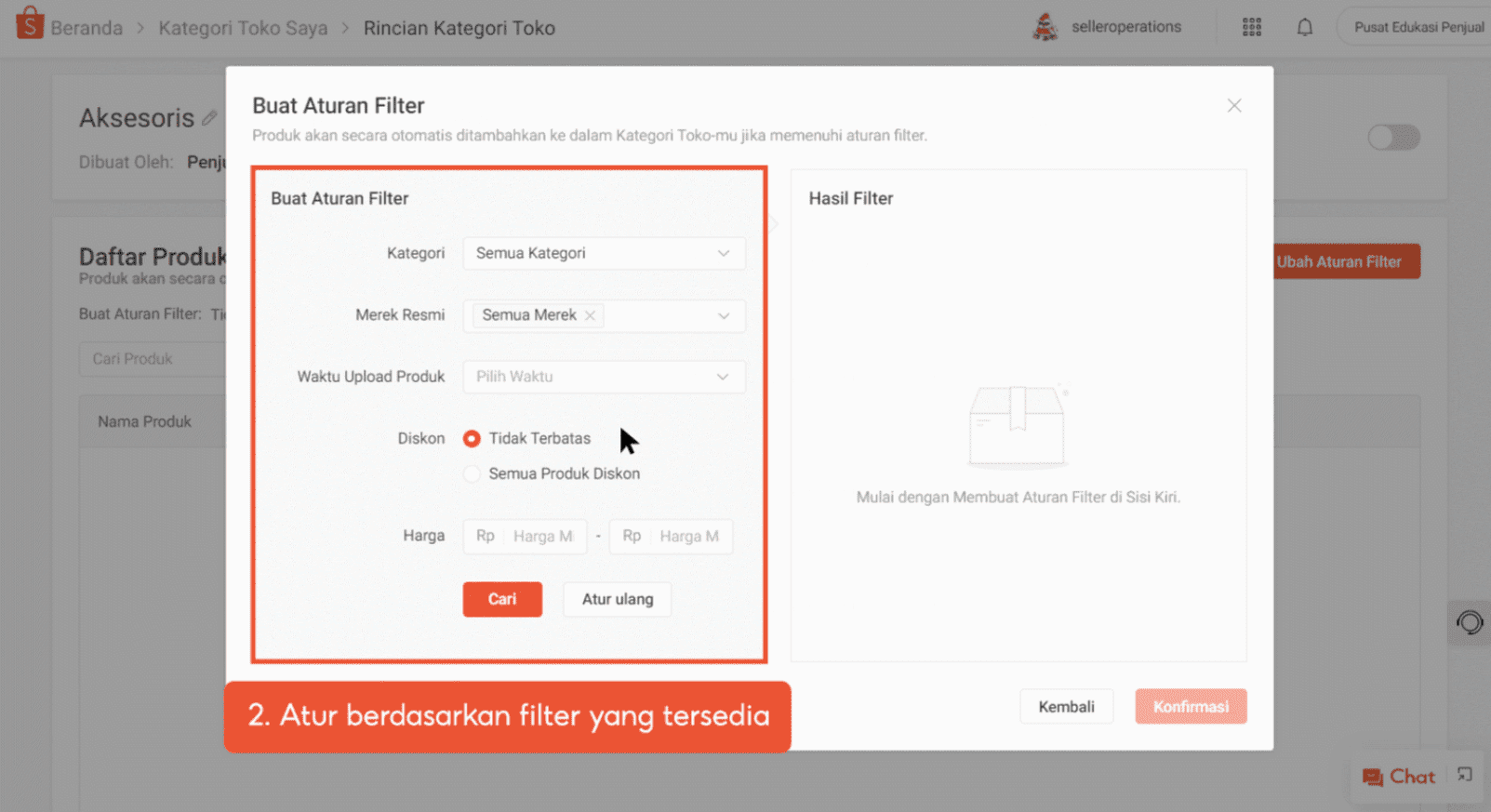The height and width of the screenshot is (812, 1491).
Task: Click the Shopee logo icon
Action: coord(30,23)
